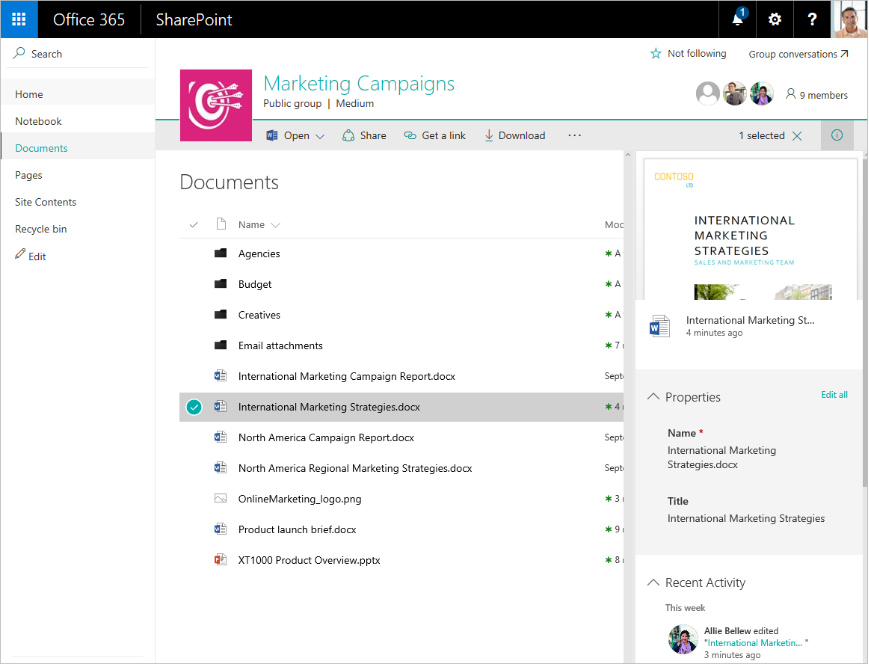Click Office 365 in the top bar
This screenshot has height=665, width=869.
click(89, 19)
